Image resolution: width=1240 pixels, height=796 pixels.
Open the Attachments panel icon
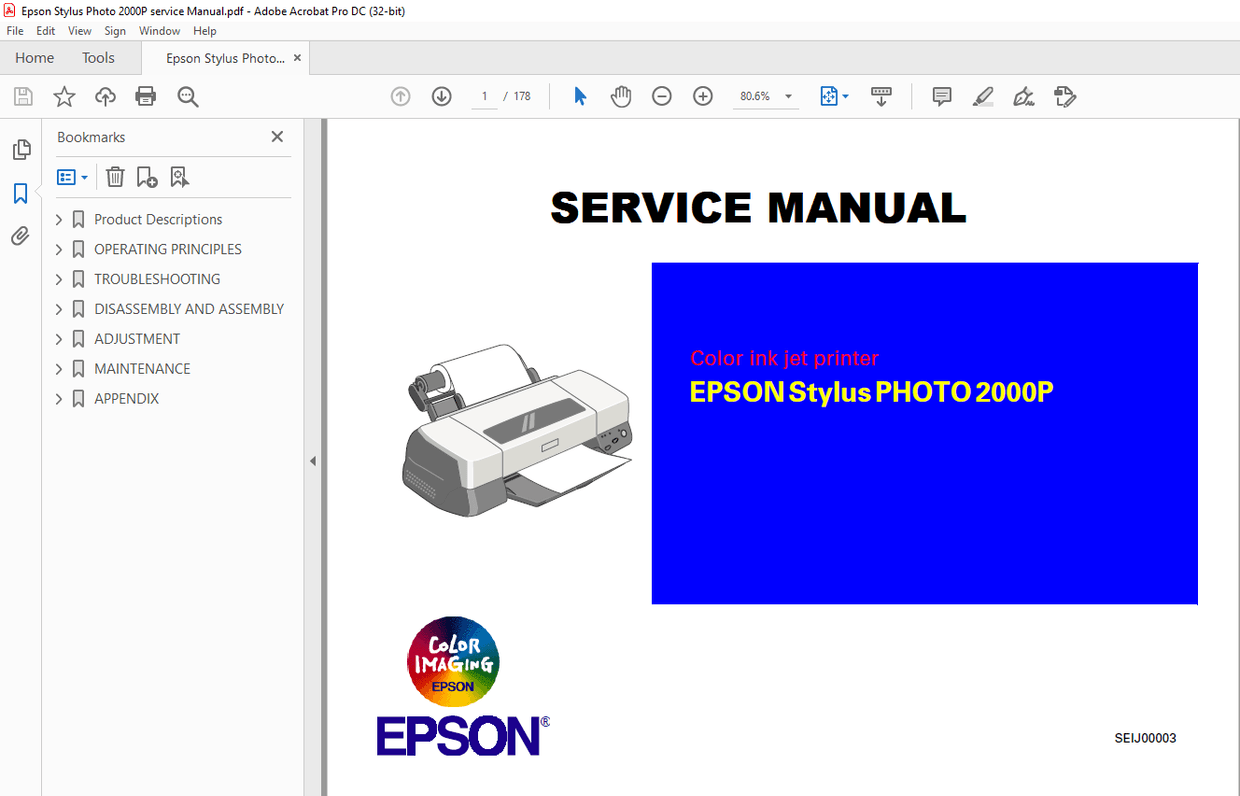click(20, 236)
